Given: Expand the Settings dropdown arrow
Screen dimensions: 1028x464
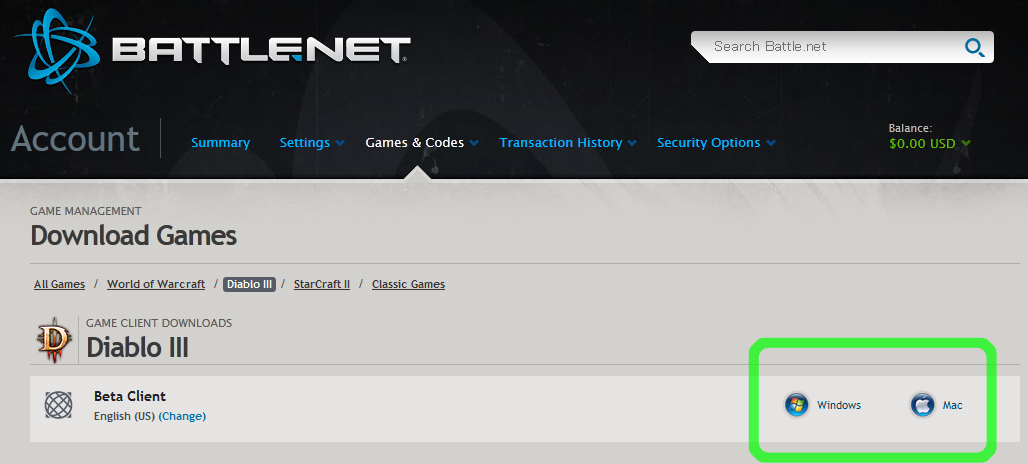Looking at the screenshot, I should click(340, 143).
